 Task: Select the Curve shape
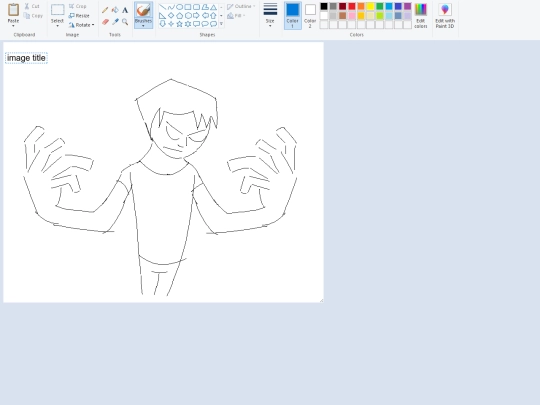pos(171,7)
